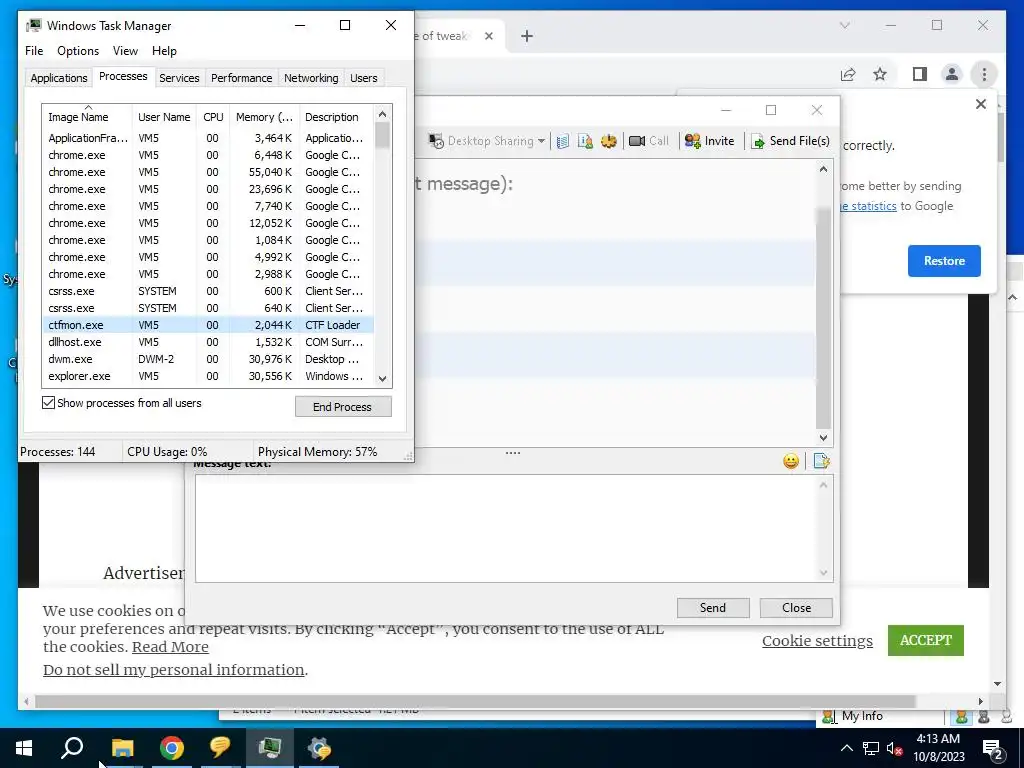
Task: Click the user info icon in messenger toolbar
Action: click(585, 141)
